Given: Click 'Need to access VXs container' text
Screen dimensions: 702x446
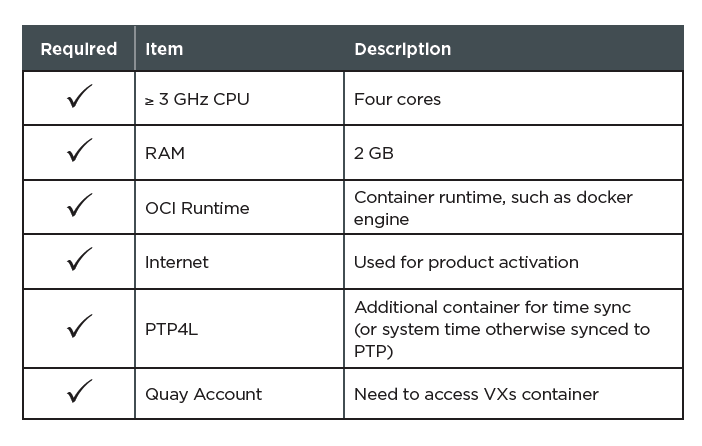Looking at the screenshot, I should (476, 395).
